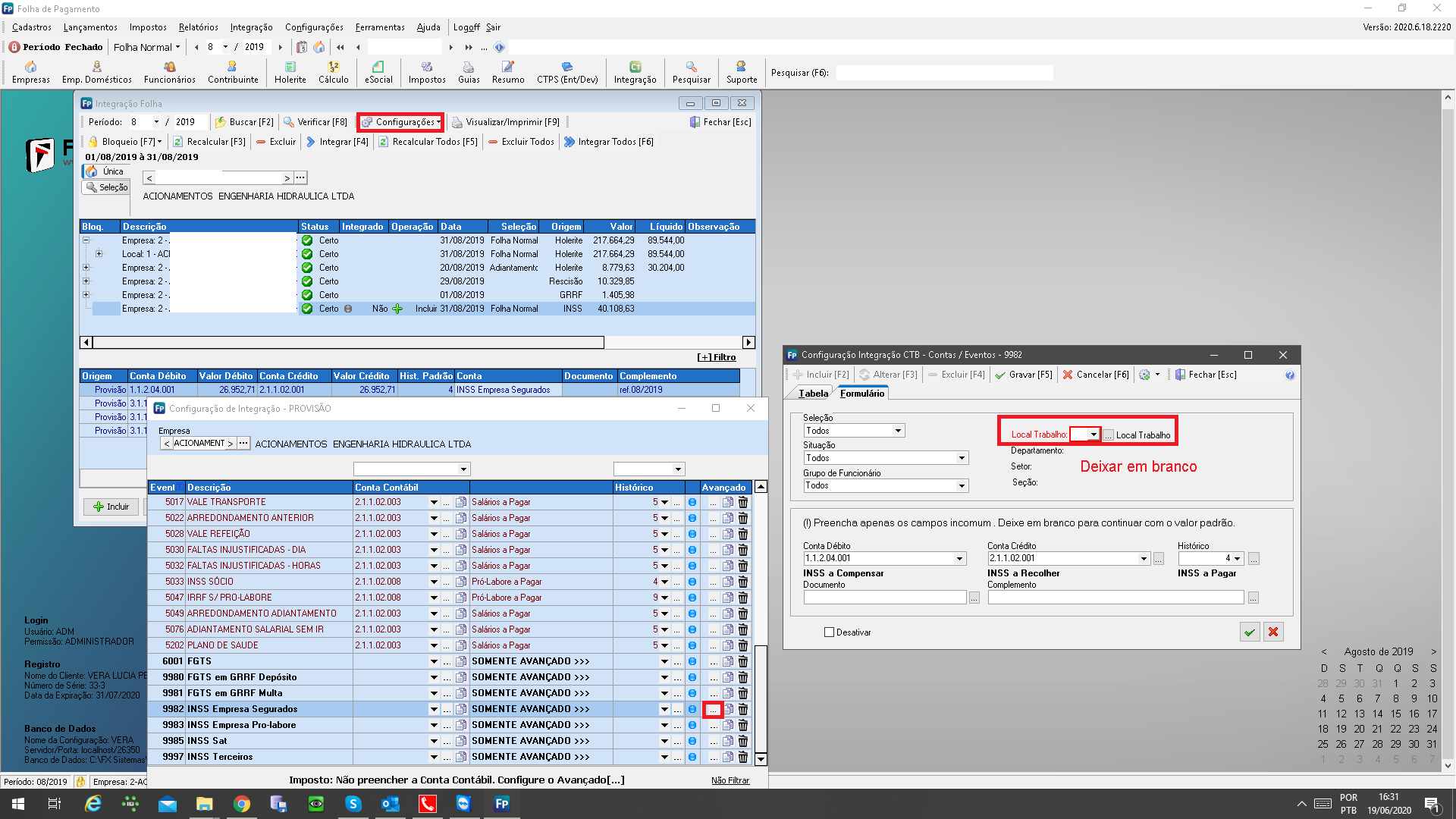Click the eSocial toolbar icon

378,72
